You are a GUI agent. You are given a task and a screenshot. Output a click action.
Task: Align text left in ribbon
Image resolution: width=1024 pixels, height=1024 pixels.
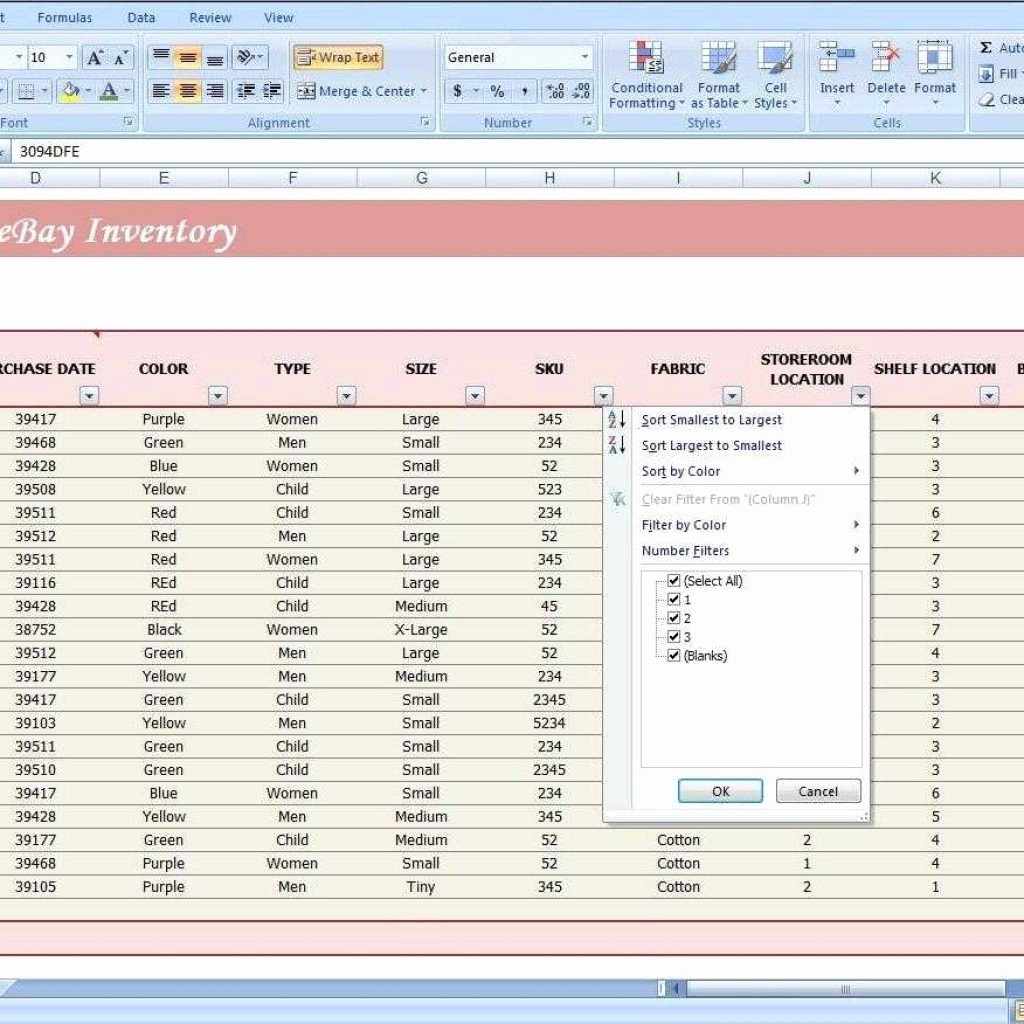[x=161, y=91]
